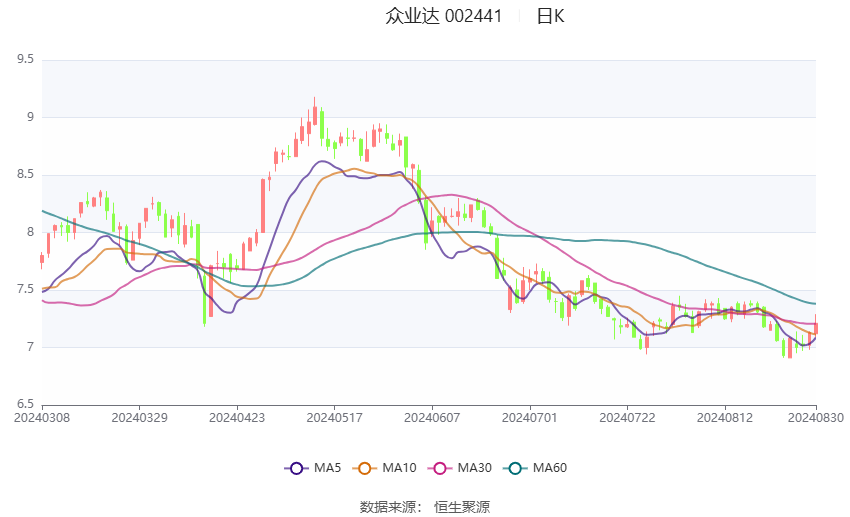Screen dimensions: 850x517
Task: Open the 恒生聚源 data source link
Action: pyautogui.click(x=462, y=507)
